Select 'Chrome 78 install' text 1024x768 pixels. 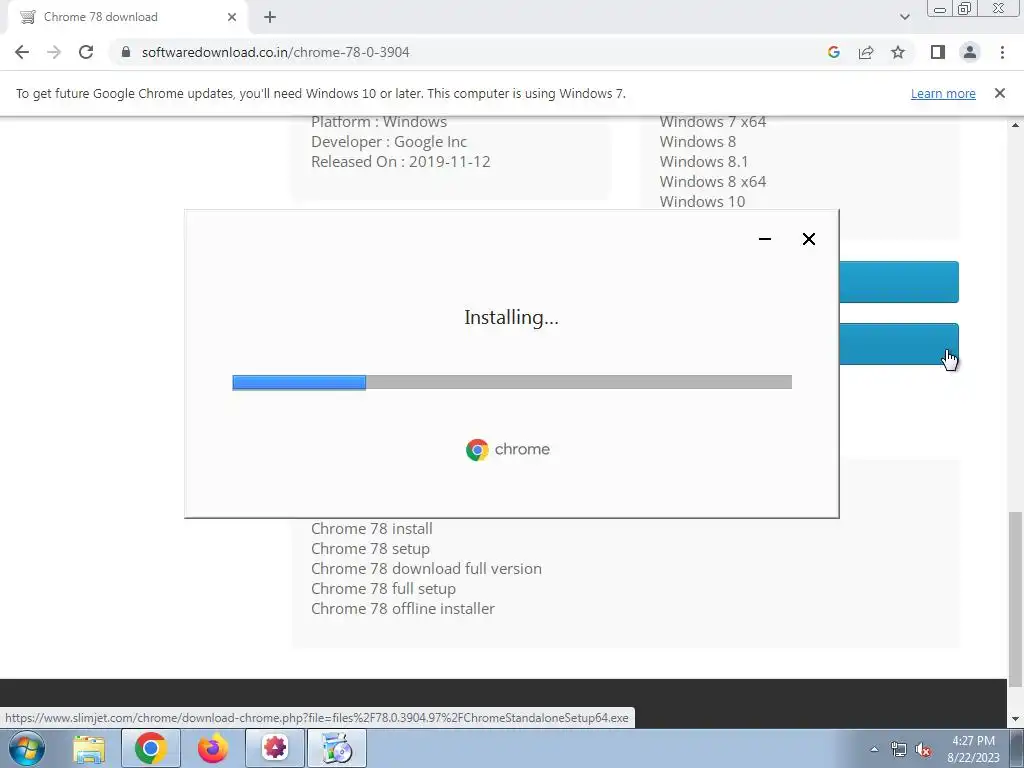tap(372, 528)
